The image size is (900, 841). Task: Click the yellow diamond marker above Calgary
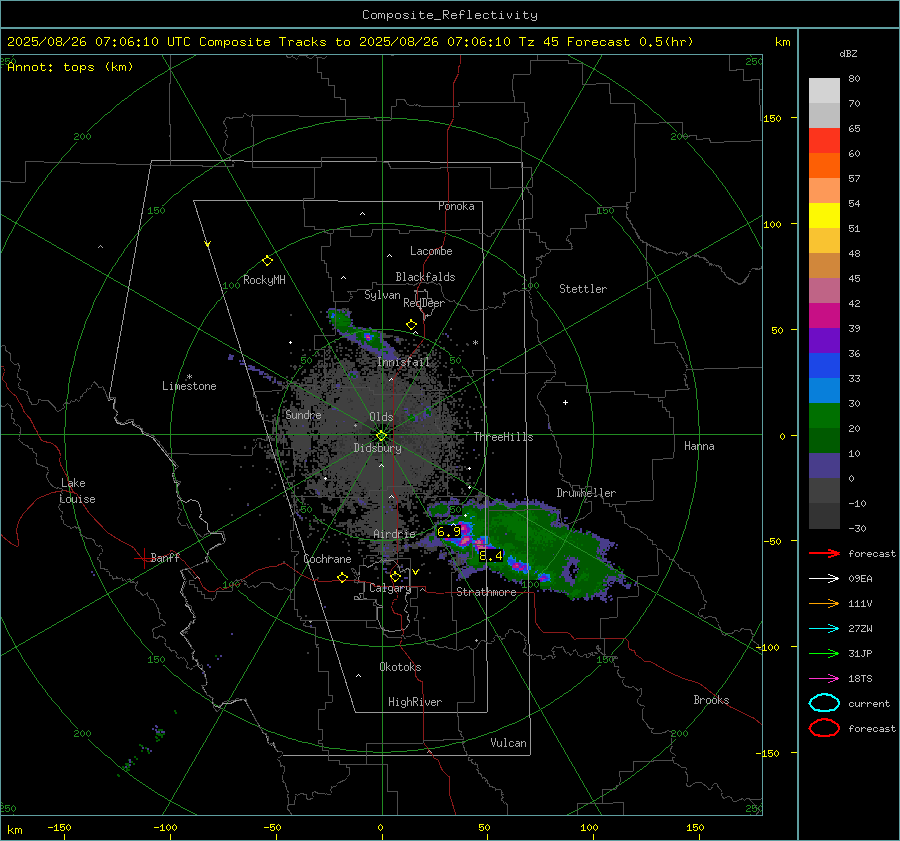coord(395,576)
